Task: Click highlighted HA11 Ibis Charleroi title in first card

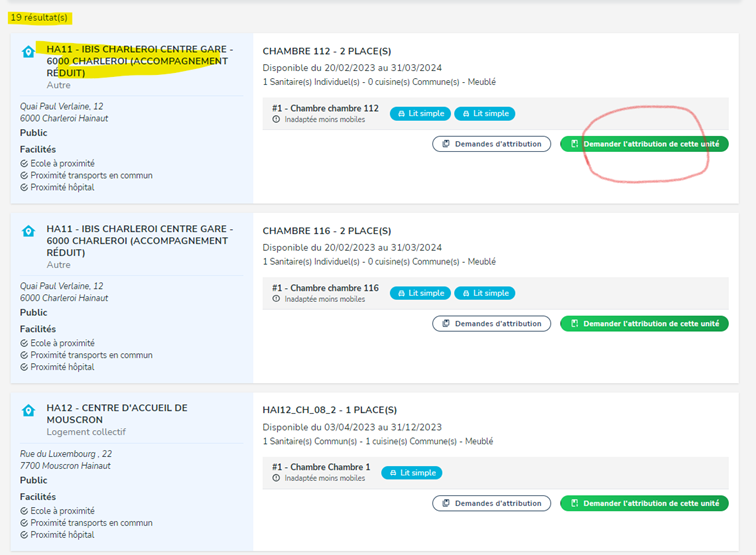Action: coord(139,61)
